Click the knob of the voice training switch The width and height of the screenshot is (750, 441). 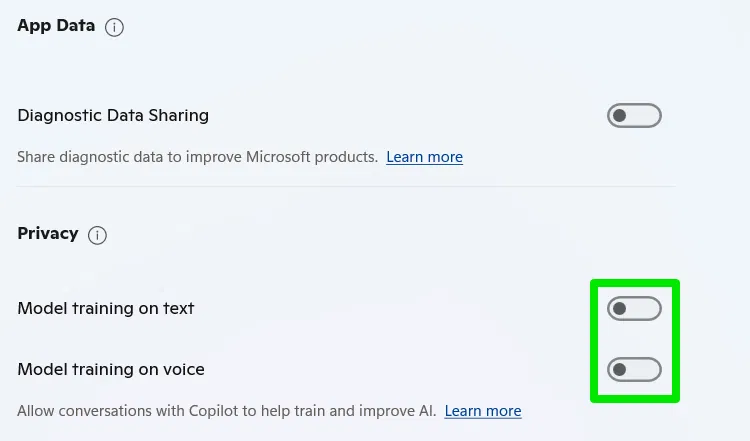click(619, 369)
